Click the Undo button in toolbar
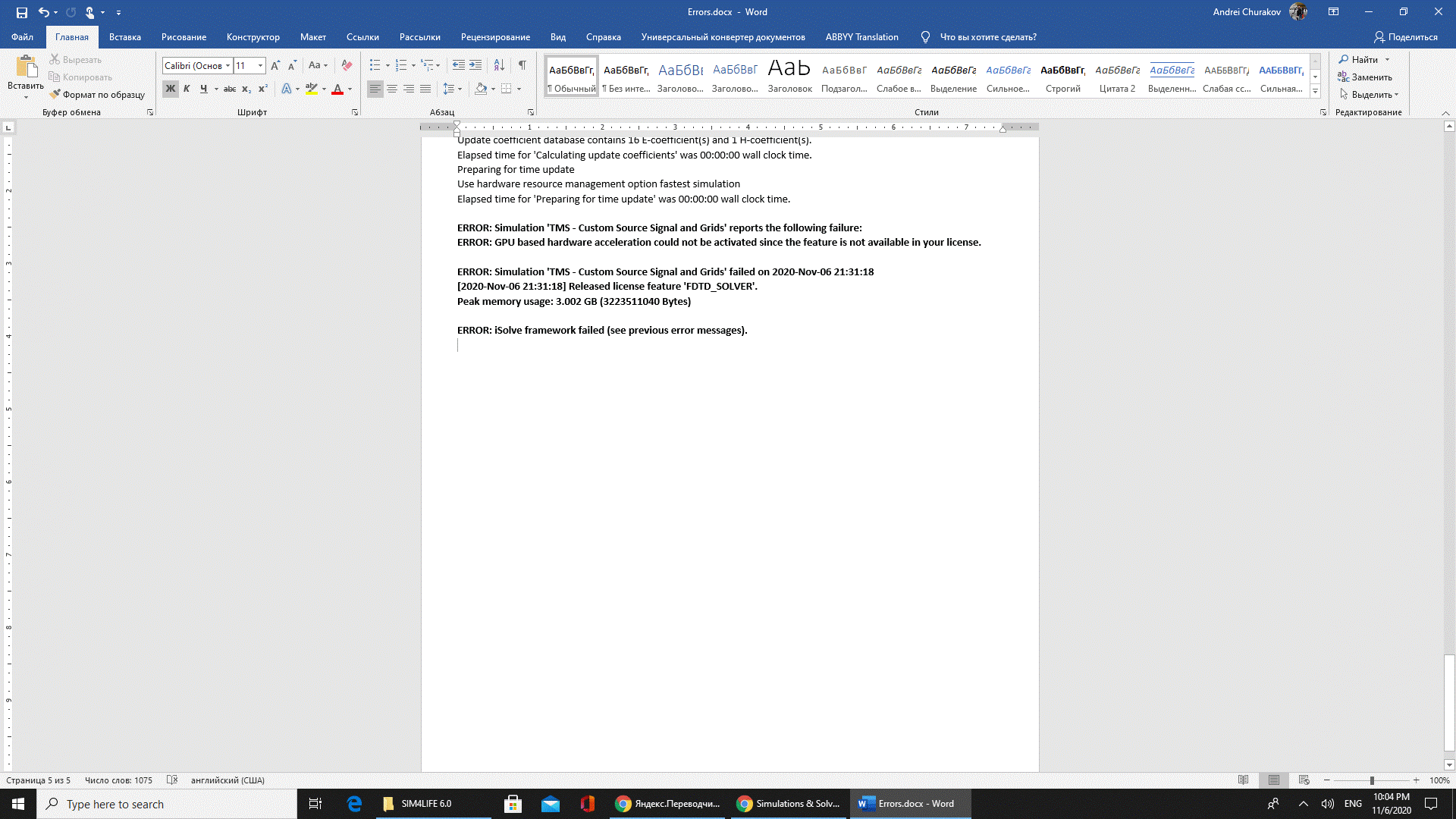This screenshot has height=819, width=1456. [43, 11]
